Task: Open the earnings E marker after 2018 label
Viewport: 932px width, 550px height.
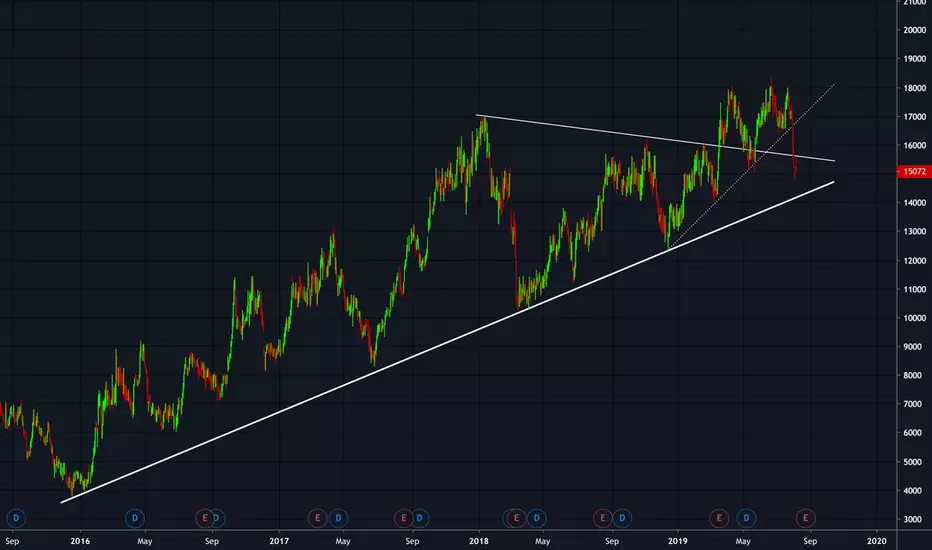Action: [516, 518]
